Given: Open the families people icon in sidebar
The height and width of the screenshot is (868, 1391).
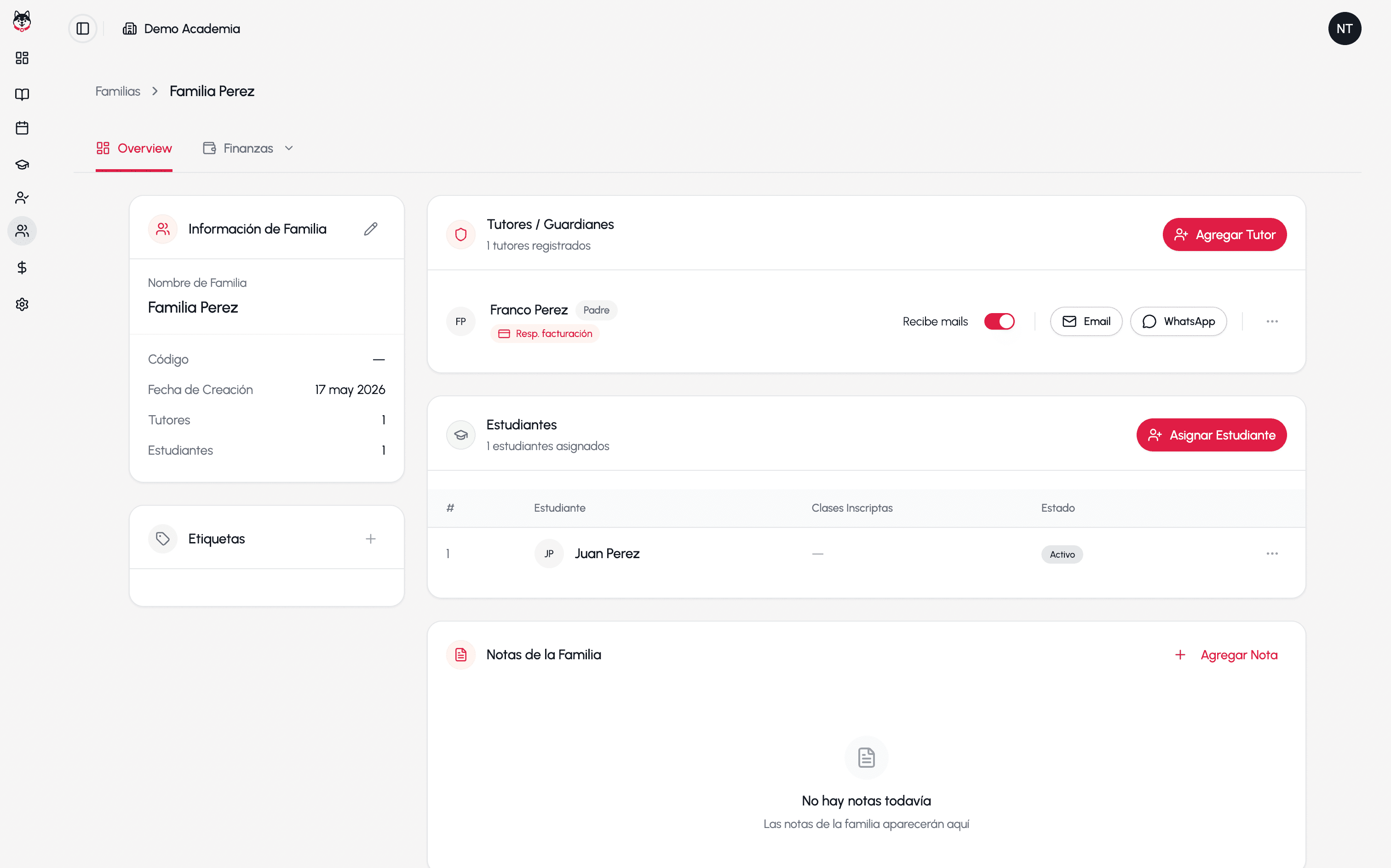Looking at the screenshot, I should click(22, 231).
